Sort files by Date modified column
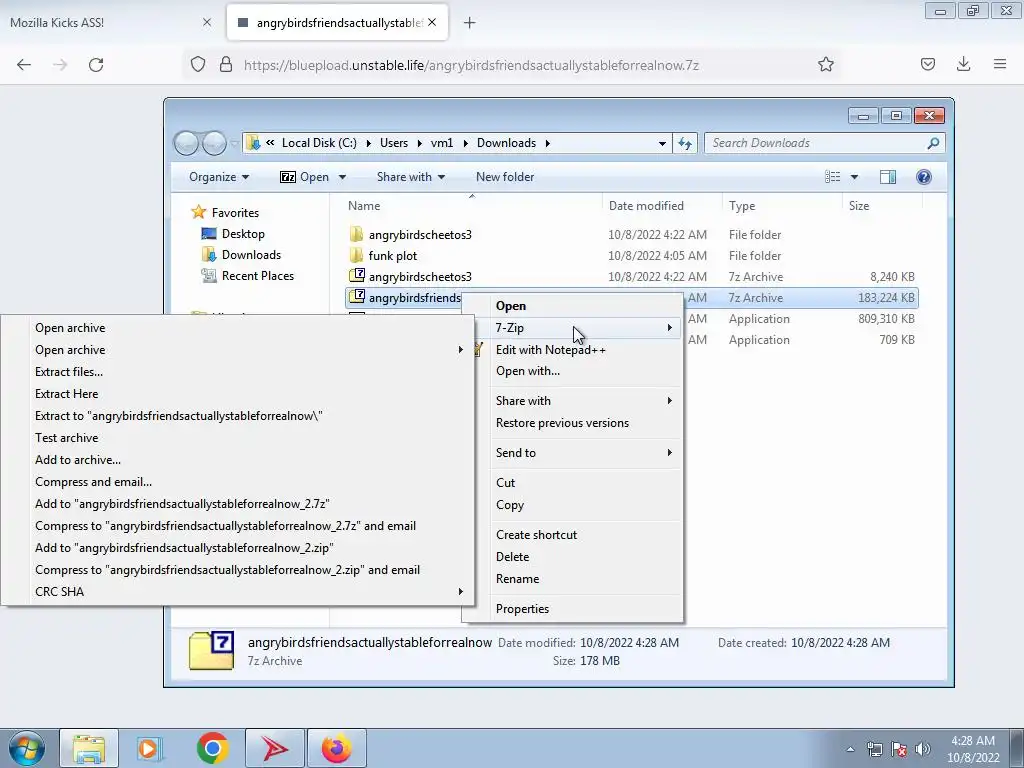This screenshot has height=768, width=1024. [646, 206]
